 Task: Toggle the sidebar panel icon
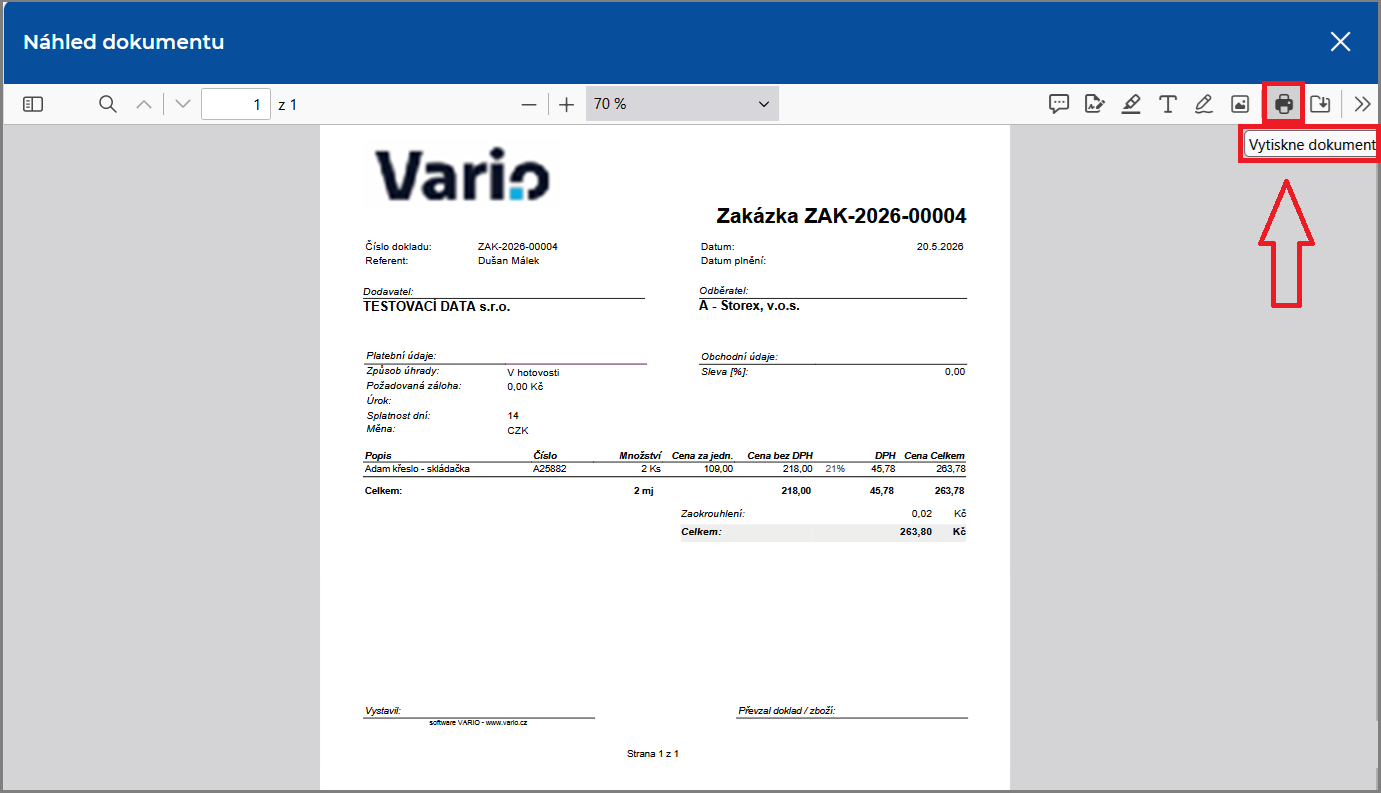33,104
